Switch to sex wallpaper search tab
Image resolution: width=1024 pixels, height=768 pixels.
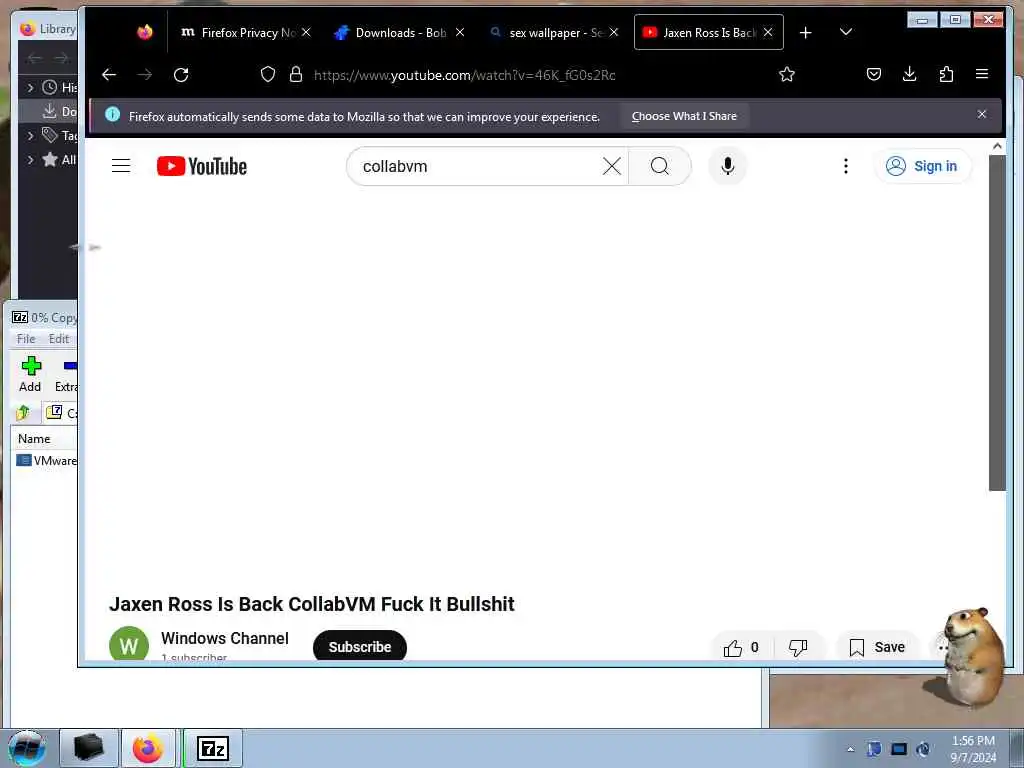coord(555,33)
